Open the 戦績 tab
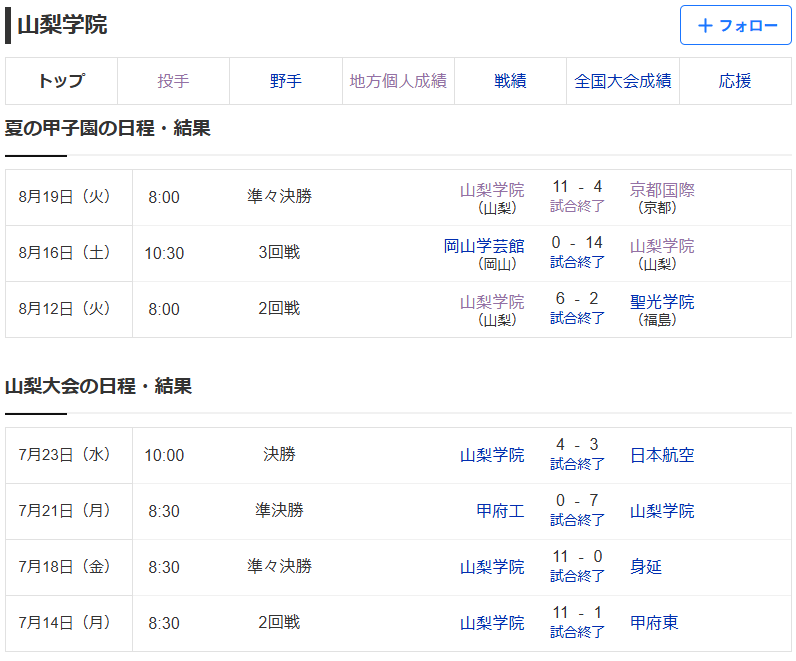 coord(510,81)
